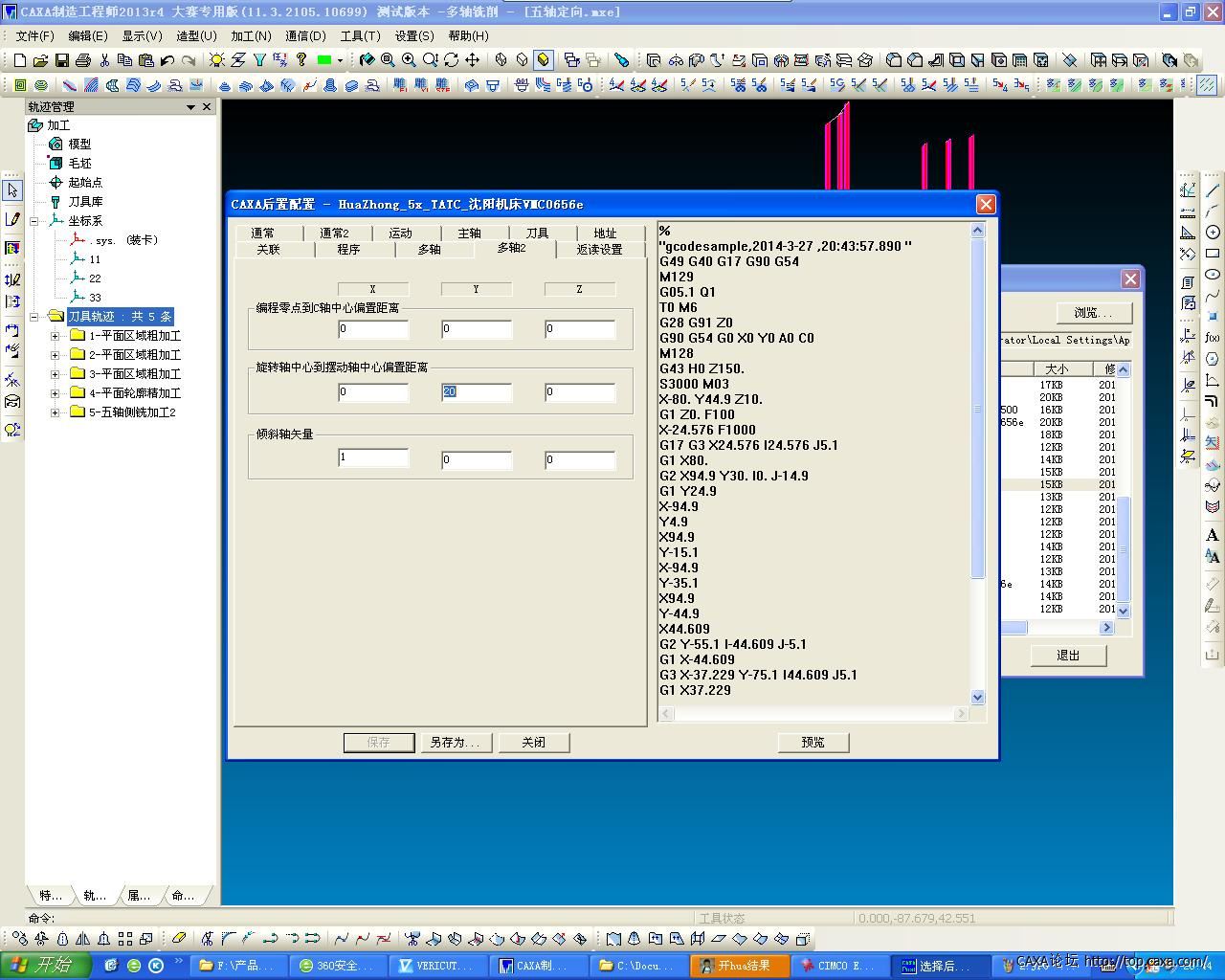Viewport: 1225px width, 980px height.
Task: Switch to the 刀具 tab
Action: coord(537,233)
